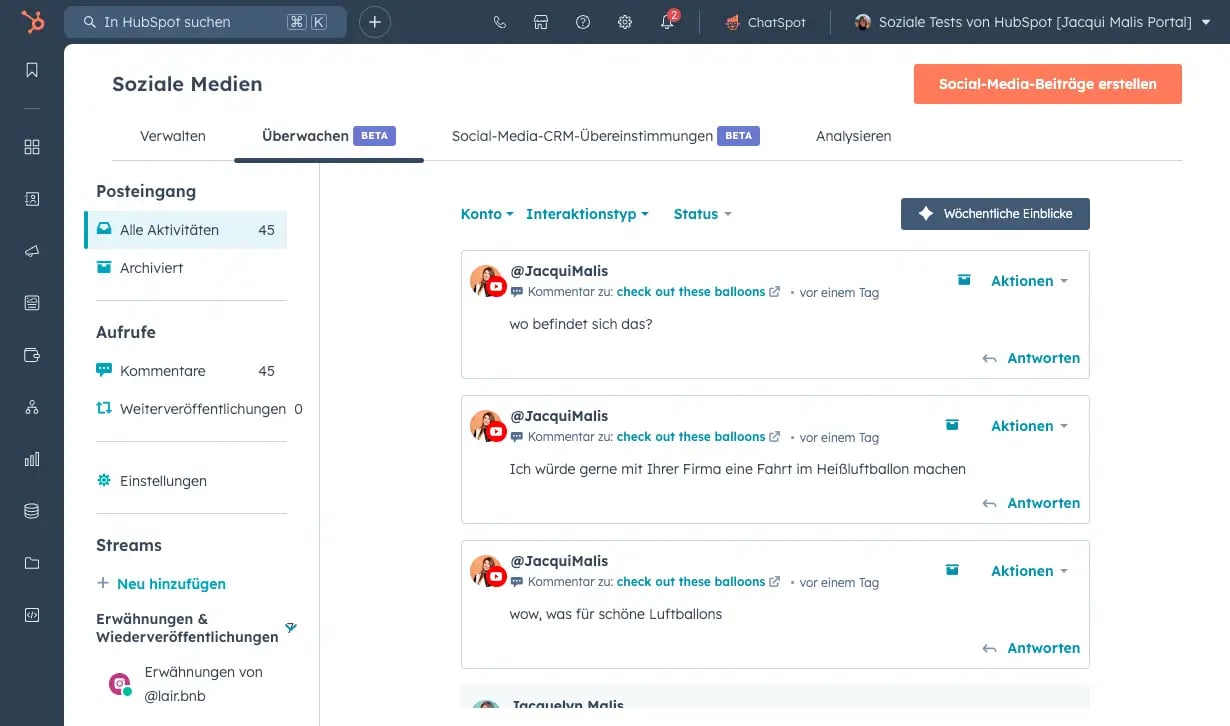Viewport: 1230px width, 726px height.
Task: Open the HubSpot Marketplace icon
Action: [x=541, y=21]
